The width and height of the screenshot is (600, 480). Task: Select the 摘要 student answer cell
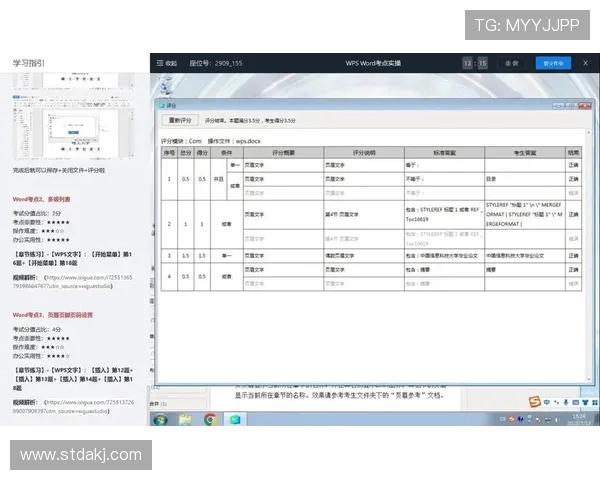525,270
